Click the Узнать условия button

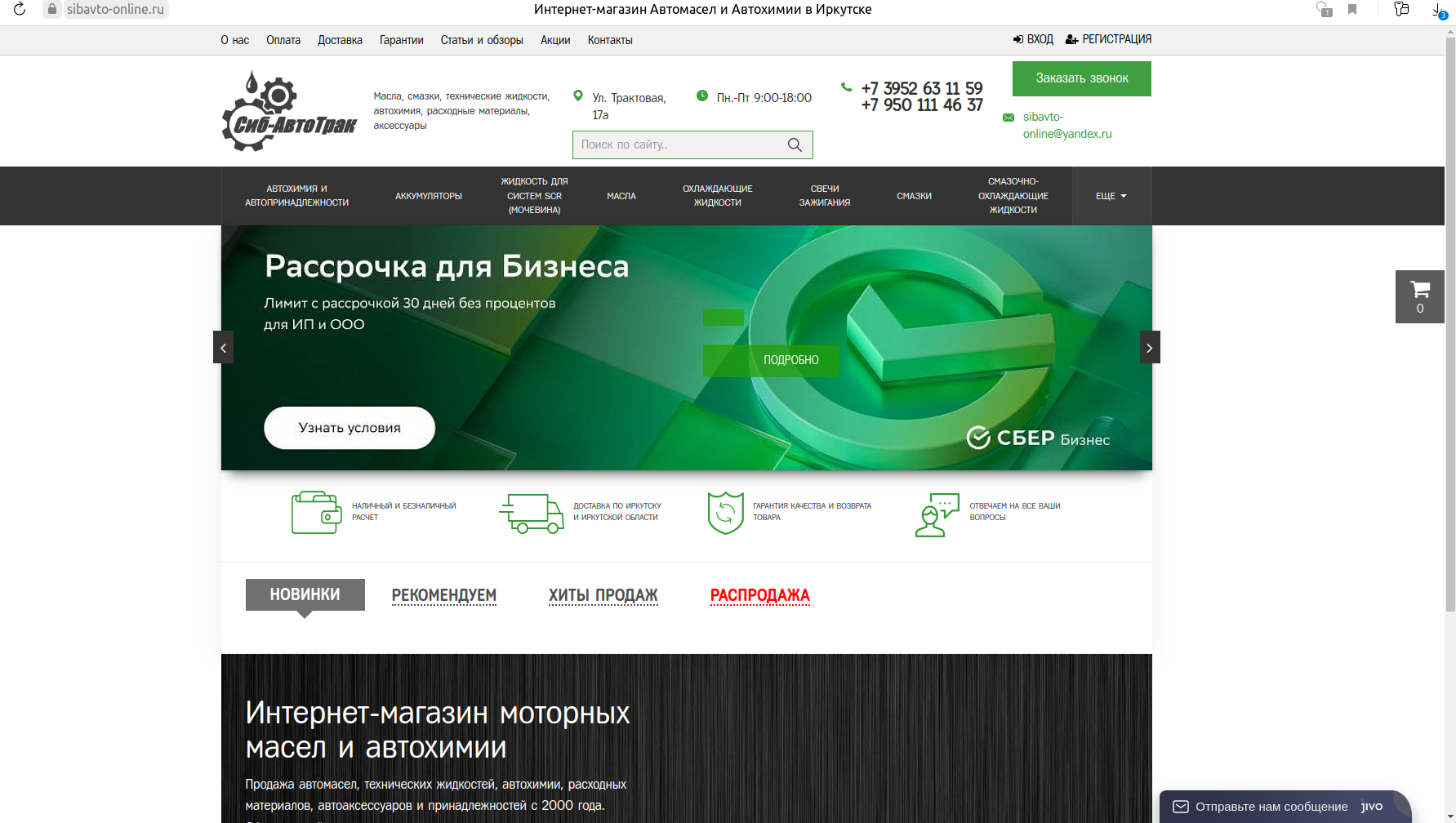point(350,428)
